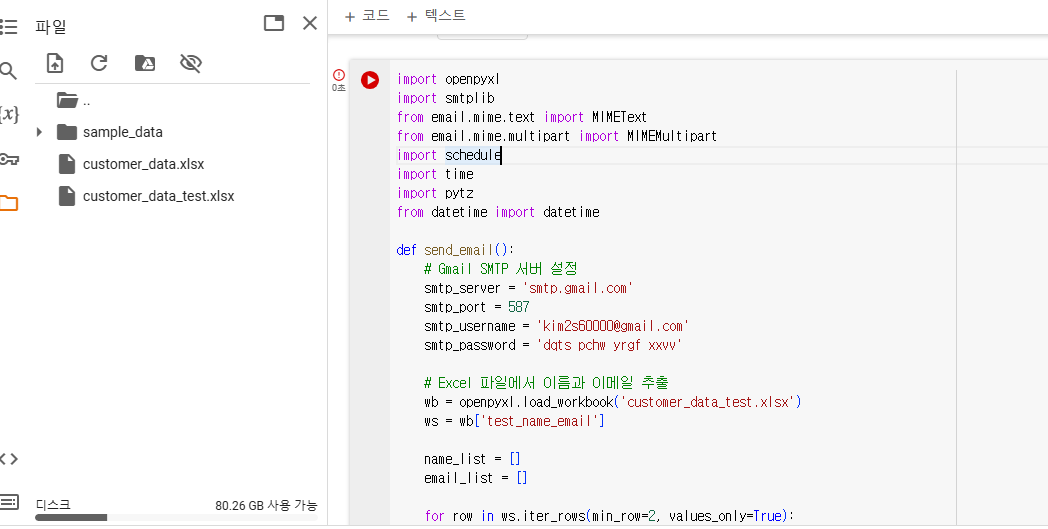1048x529 pixels.
Task: Click the ws = wb['test_name_email'] line
Action: point(514,421)
